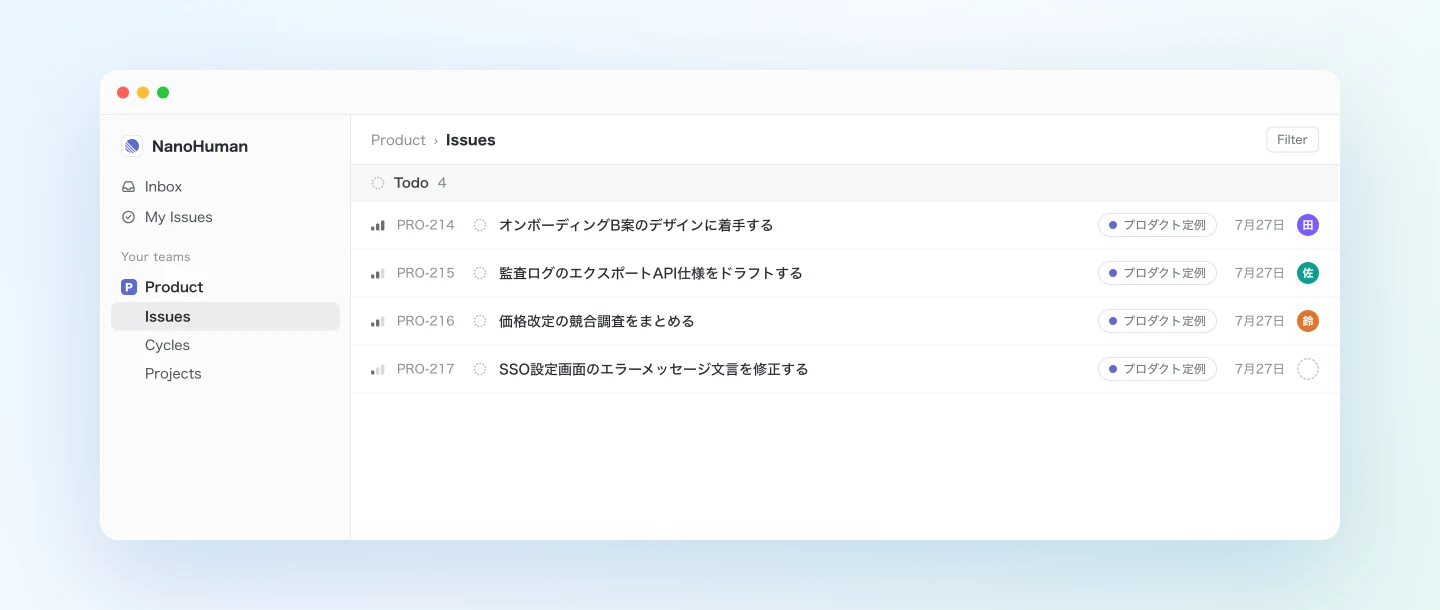Minimize the window with the yellow button
1440x610 pixels.
[x=143, y=93]
